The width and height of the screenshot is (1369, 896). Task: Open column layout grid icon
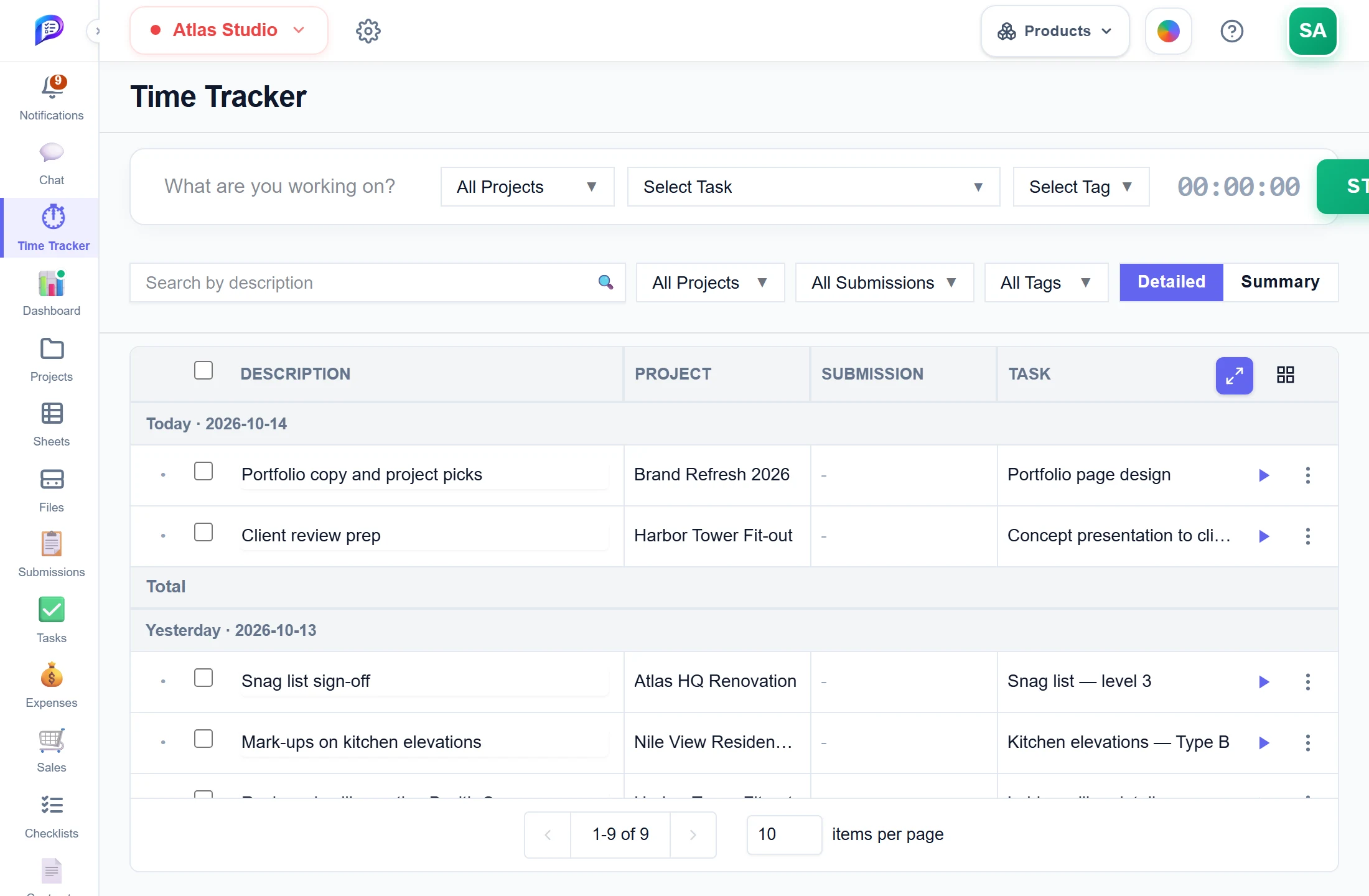pyautogui.click(x=1285, y=374)
